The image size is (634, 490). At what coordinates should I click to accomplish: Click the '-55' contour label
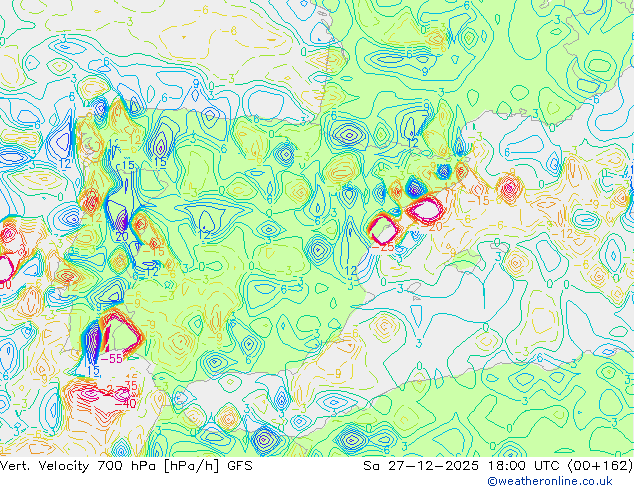(111, 359)
